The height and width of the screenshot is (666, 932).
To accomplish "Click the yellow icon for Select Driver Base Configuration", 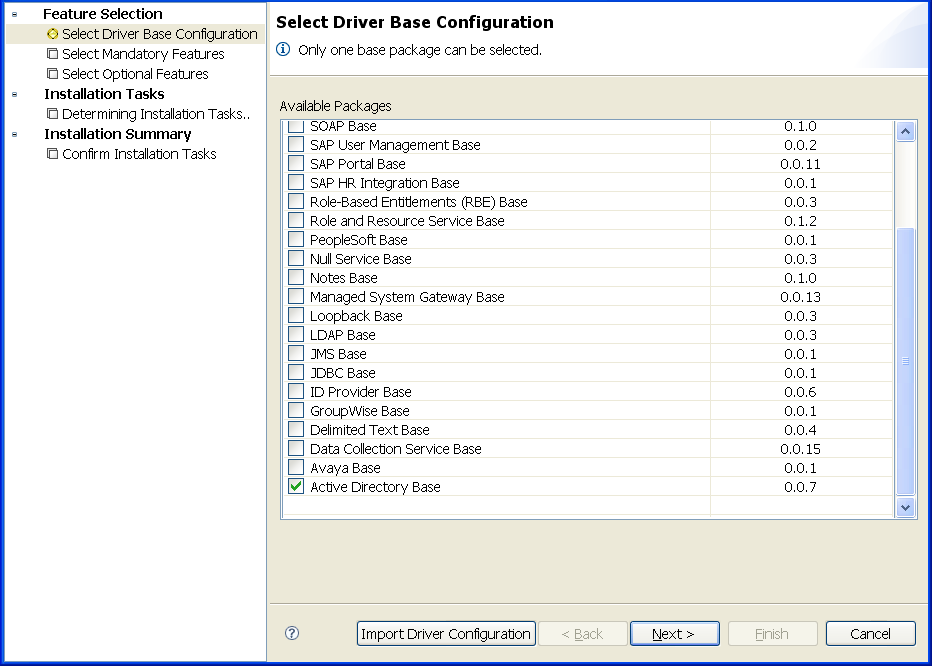I will point(52,34).
